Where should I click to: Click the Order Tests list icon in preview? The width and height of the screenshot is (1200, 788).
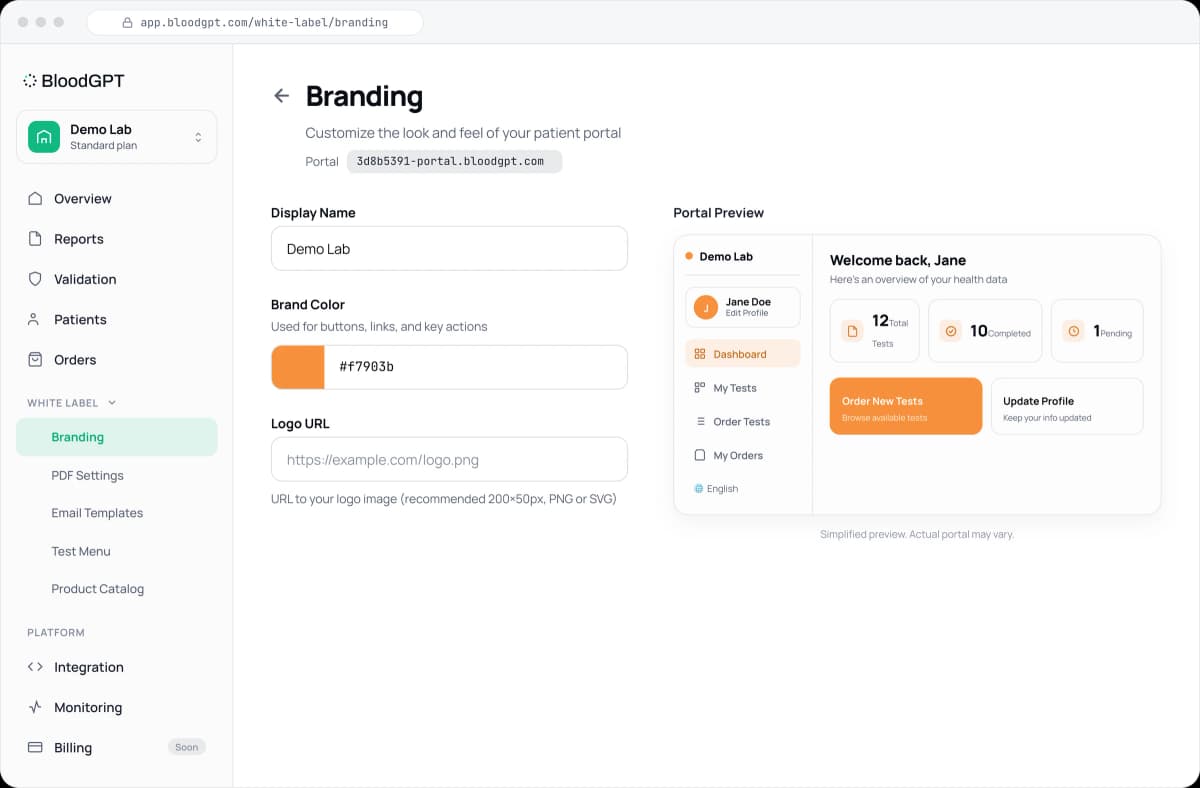[x=700, y=422]
